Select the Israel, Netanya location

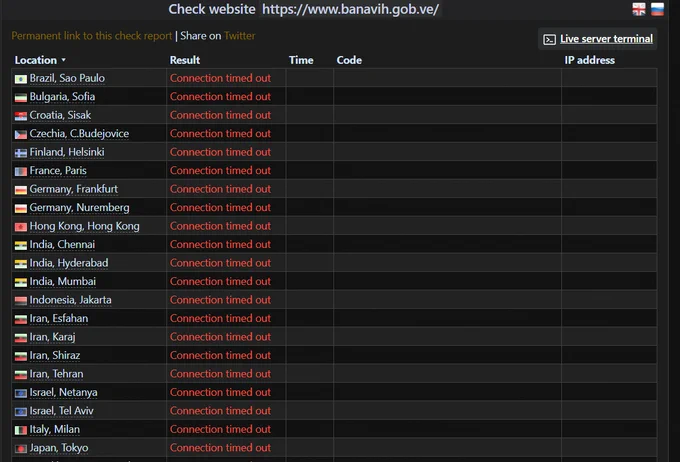(x=63, y=392)
